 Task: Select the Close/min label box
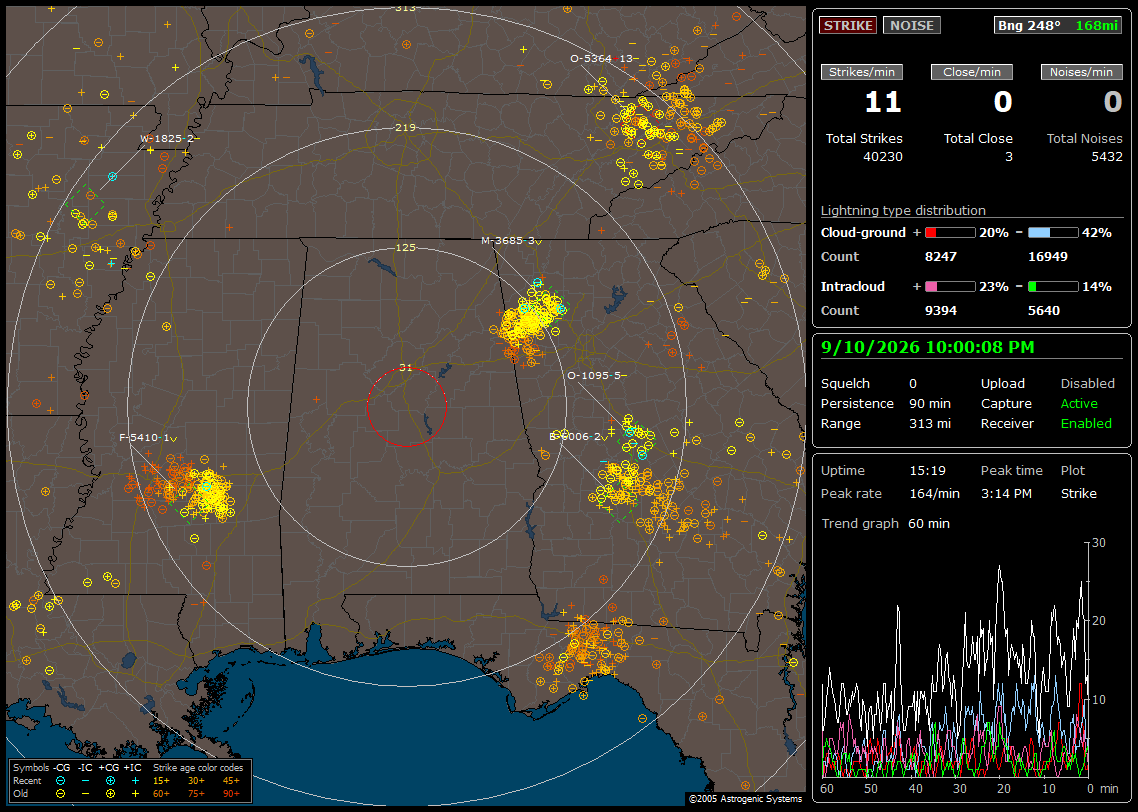(972, 72)
